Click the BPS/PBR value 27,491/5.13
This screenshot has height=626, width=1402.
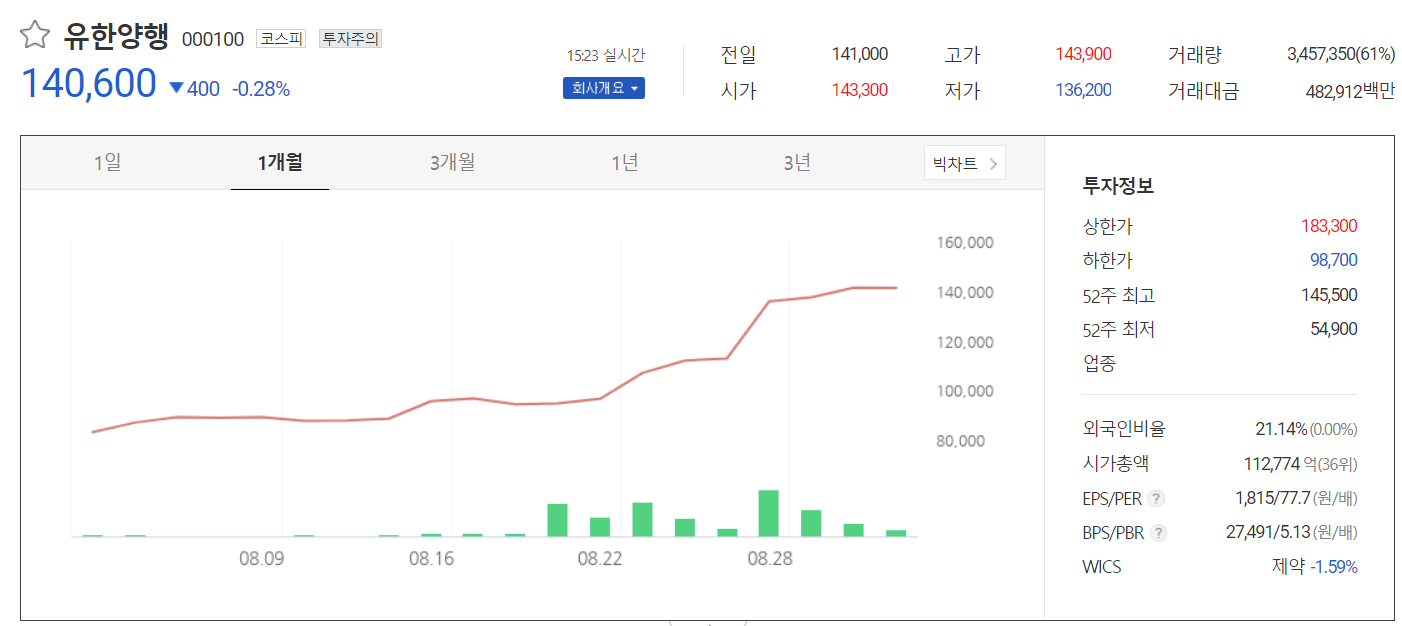coord(1268,533)
